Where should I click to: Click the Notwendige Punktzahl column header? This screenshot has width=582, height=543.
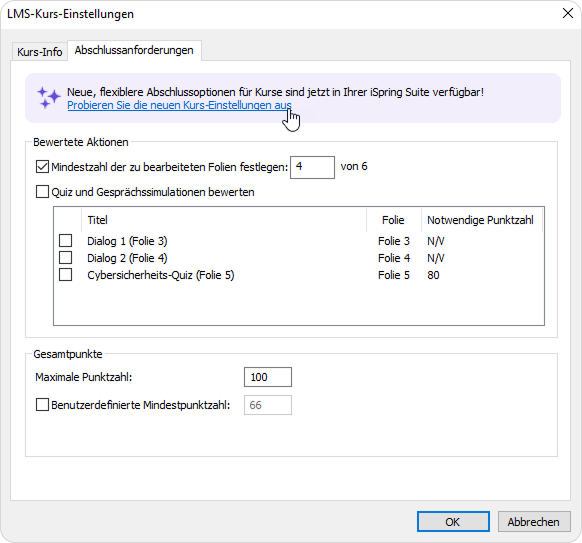[481, 220]
